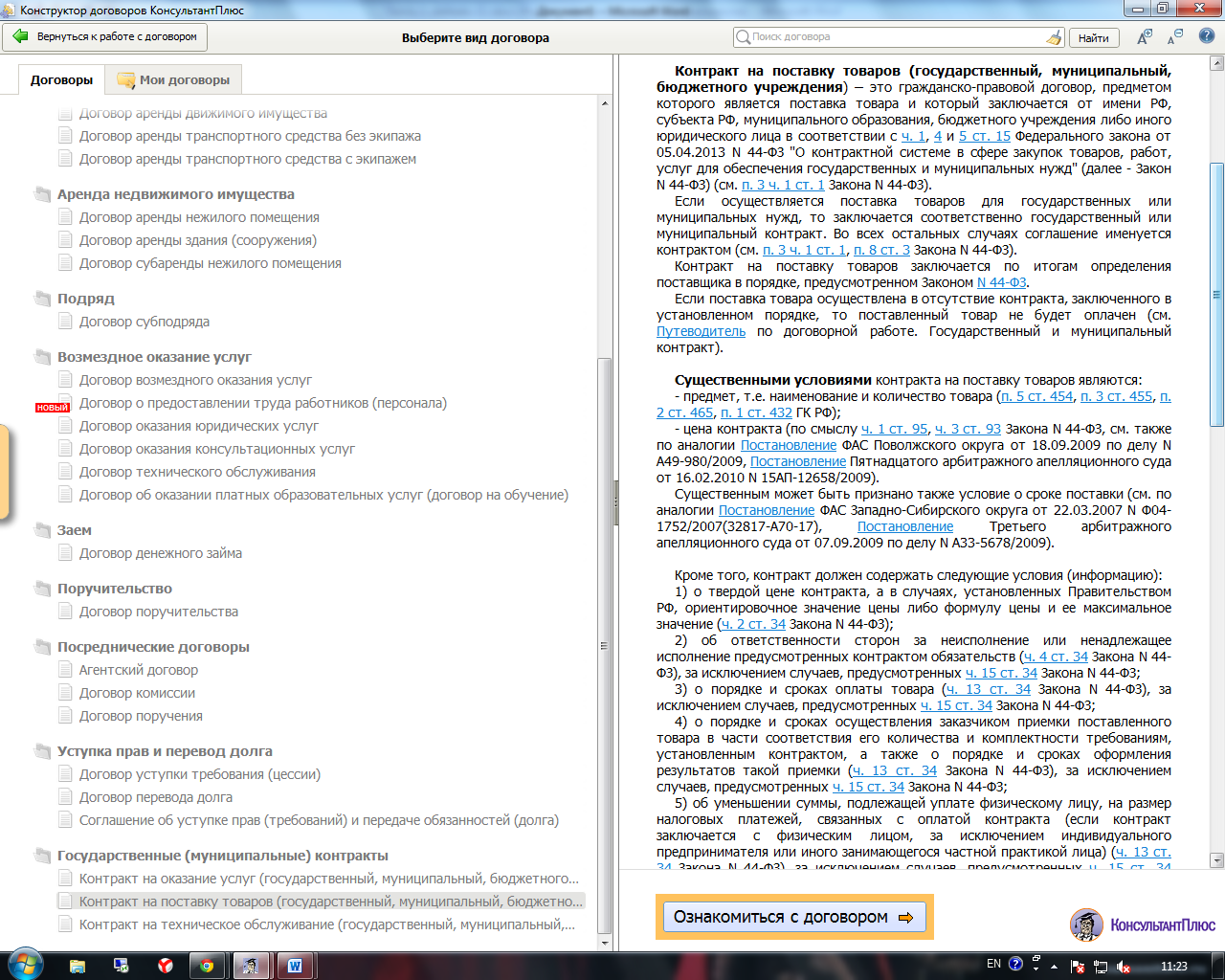
Task: Click right panel vertical scrollbar thumb
Action: (1216, 295)
